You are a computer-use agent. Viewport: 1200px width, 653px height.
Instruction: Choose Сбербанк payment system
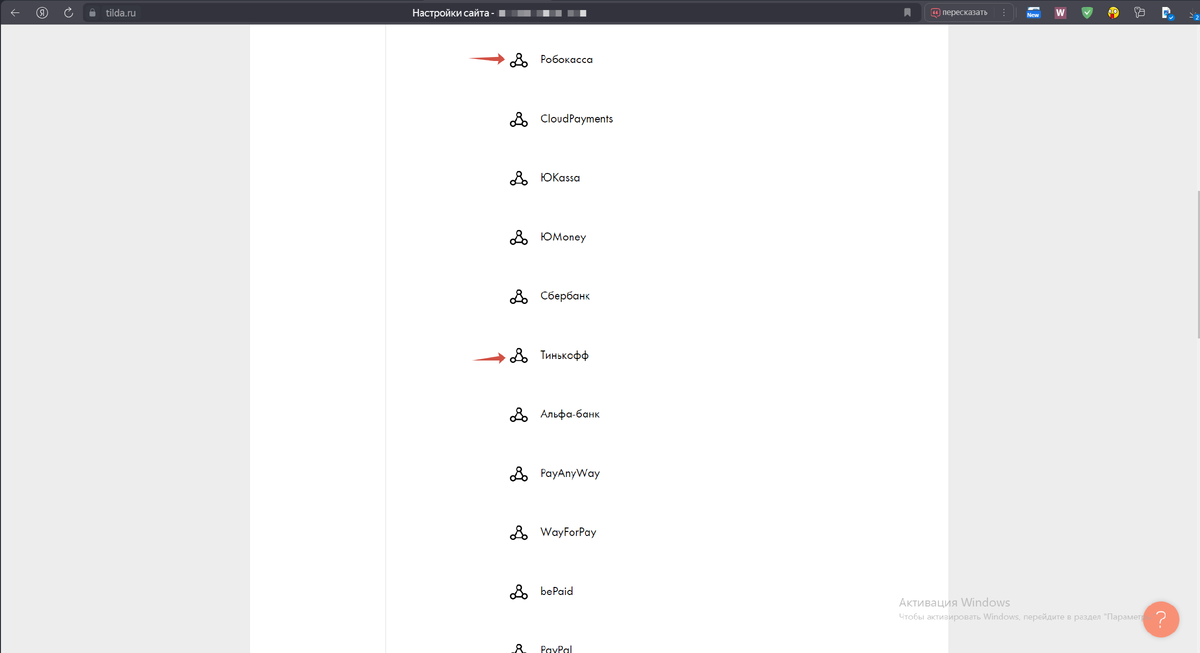click(565, 296)
